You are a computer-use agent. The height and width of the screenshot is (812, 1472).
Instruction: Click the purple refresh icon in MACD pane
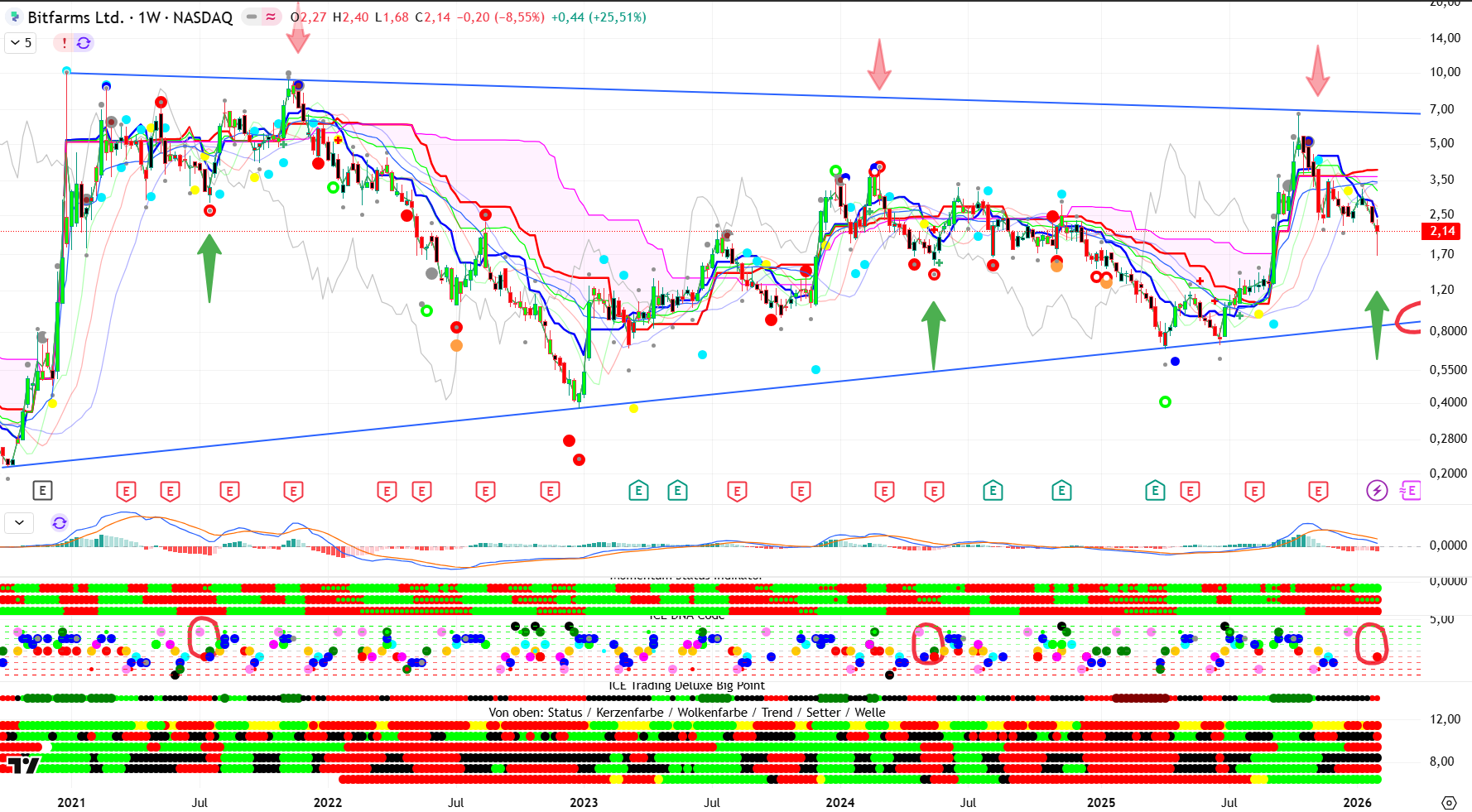click(x=60, y=523)
